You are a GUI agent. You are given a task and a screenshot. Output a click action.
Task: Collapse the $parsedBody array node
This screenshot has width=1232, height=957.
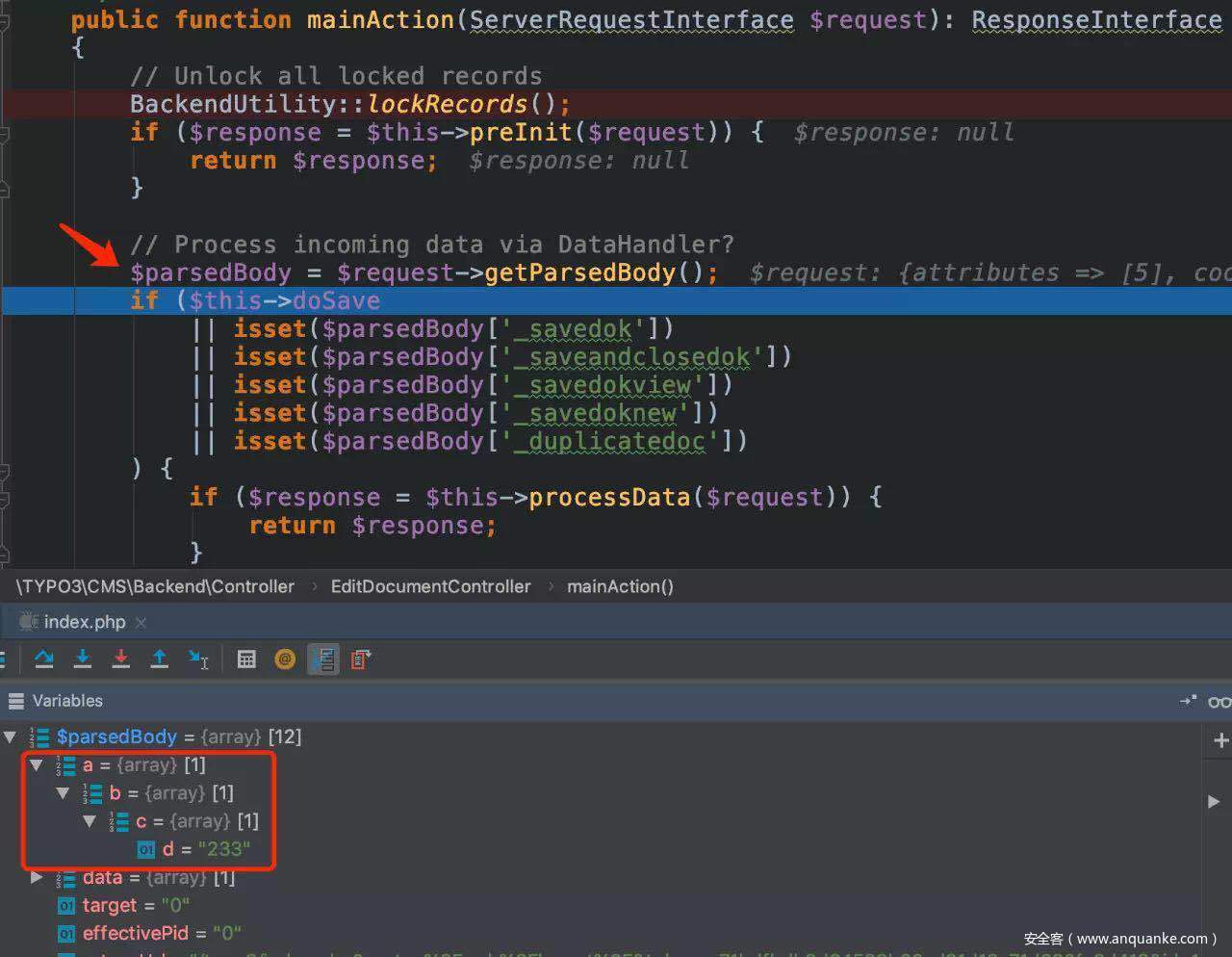tap(11, 737)
